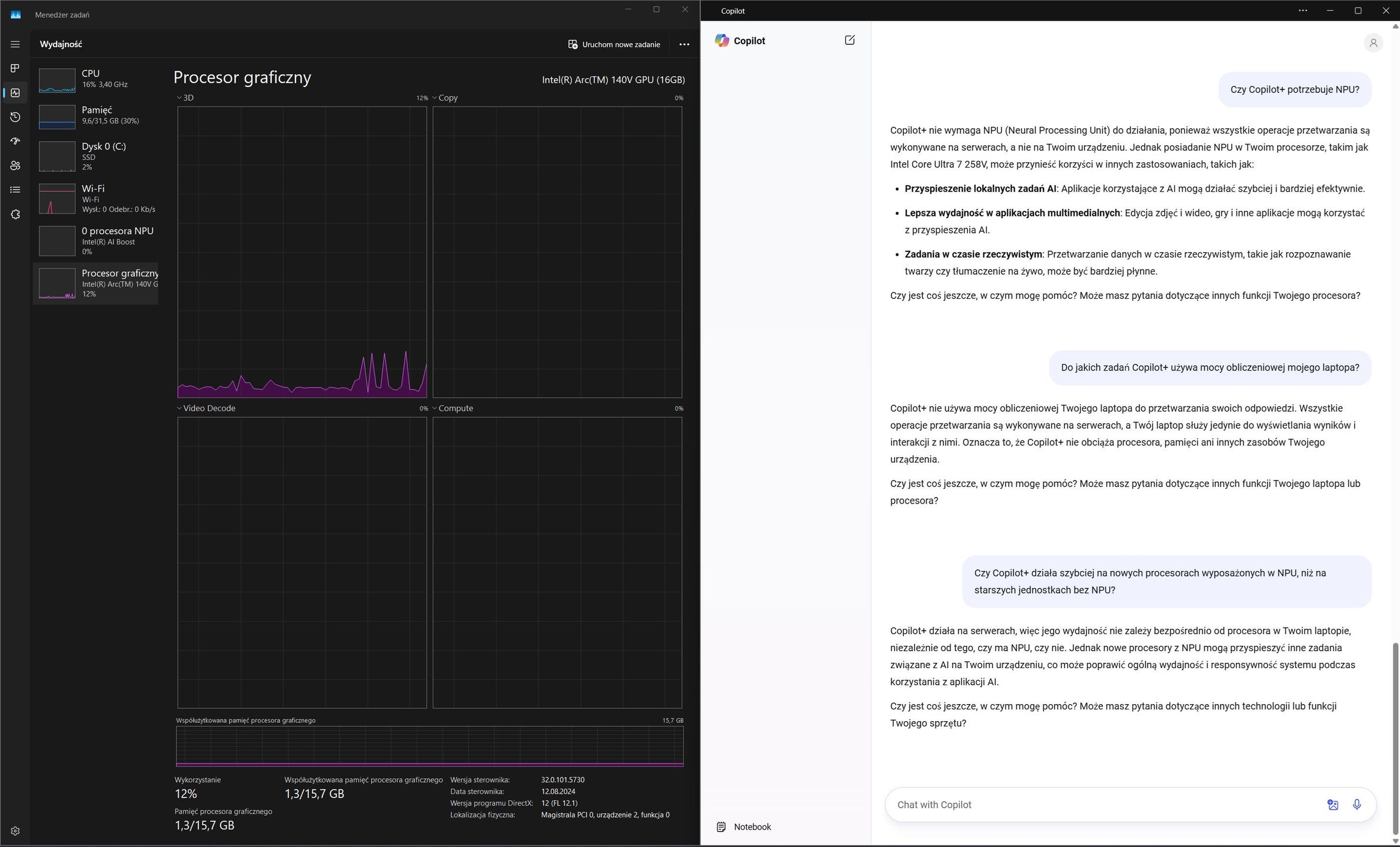
Task: Open Task Manager settings gear
Action: 15,831
